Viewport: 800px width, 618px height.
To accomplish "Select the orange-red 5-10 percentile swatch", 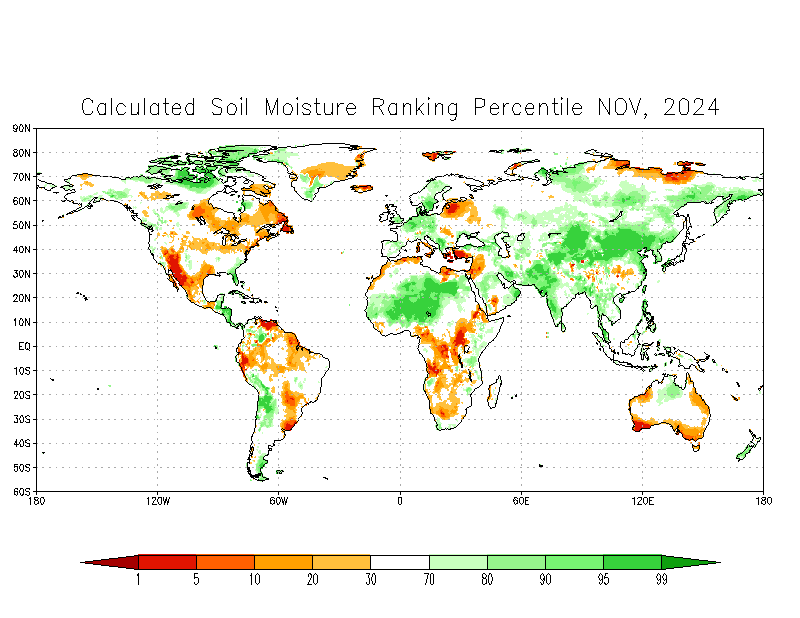I will coord(226,562).
